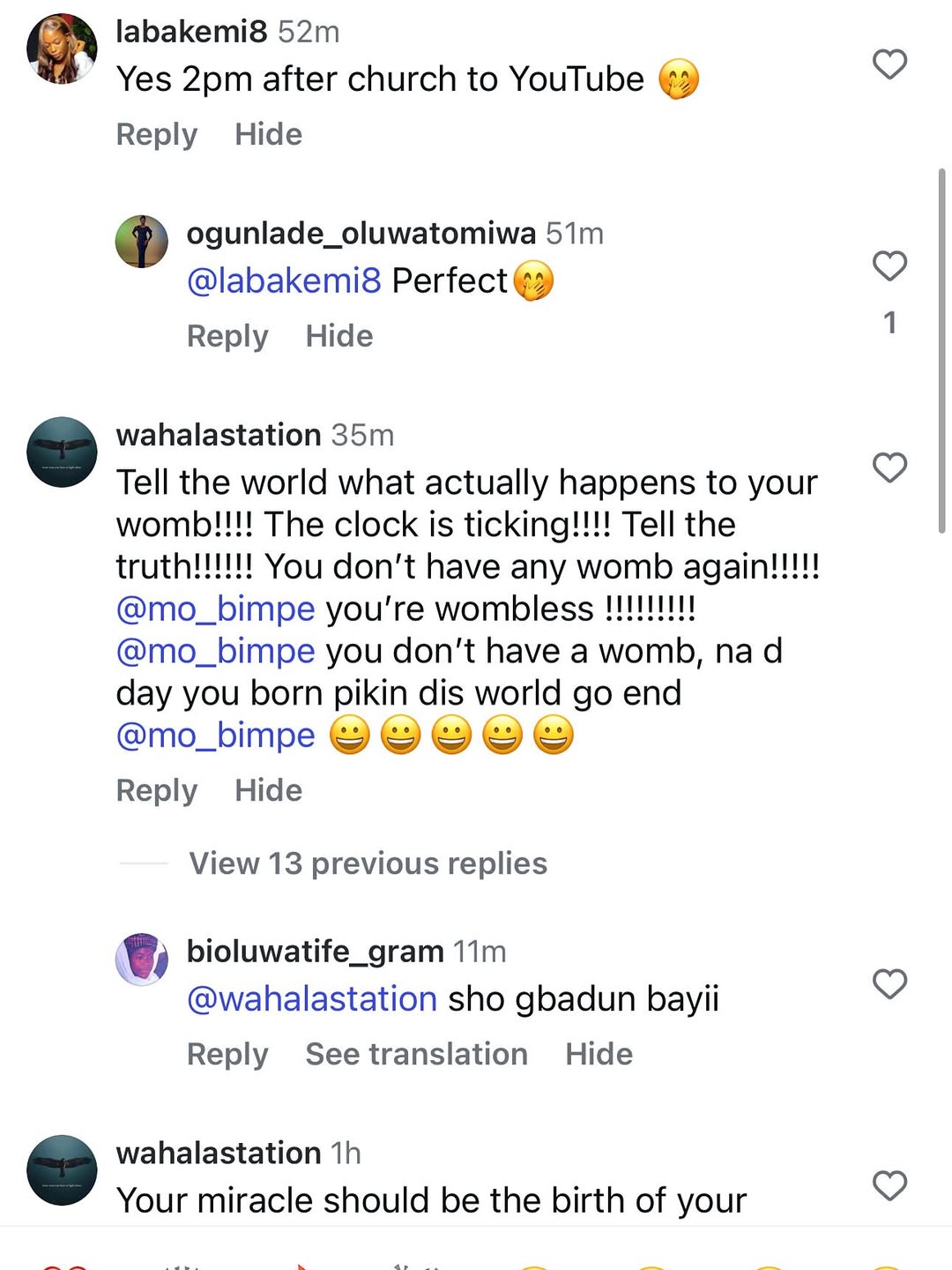Image resolution: width=952 pixels, height=1270 pixels.
Task: Reply to labakemi8's comment
Action: tap(157, 134)
